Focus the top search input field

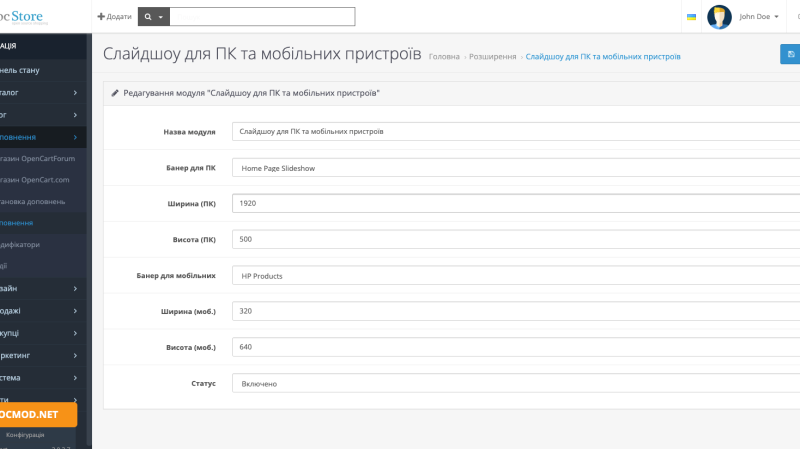262,17
